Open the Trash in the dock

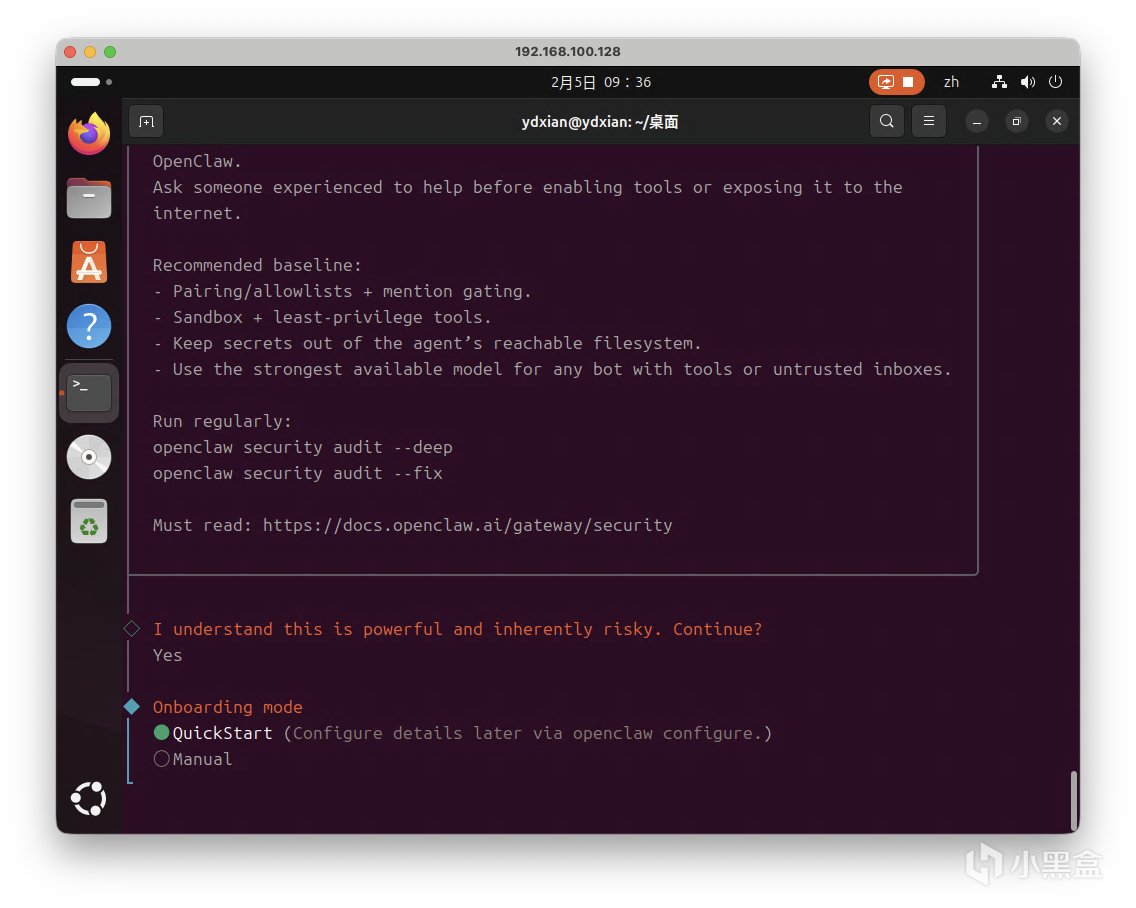(x=89, y=522)
